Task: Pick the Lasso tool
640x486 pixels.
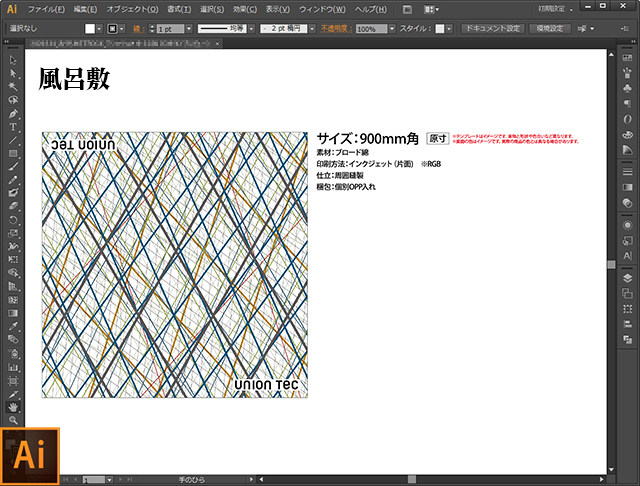Action: click(x=13, y=100)
